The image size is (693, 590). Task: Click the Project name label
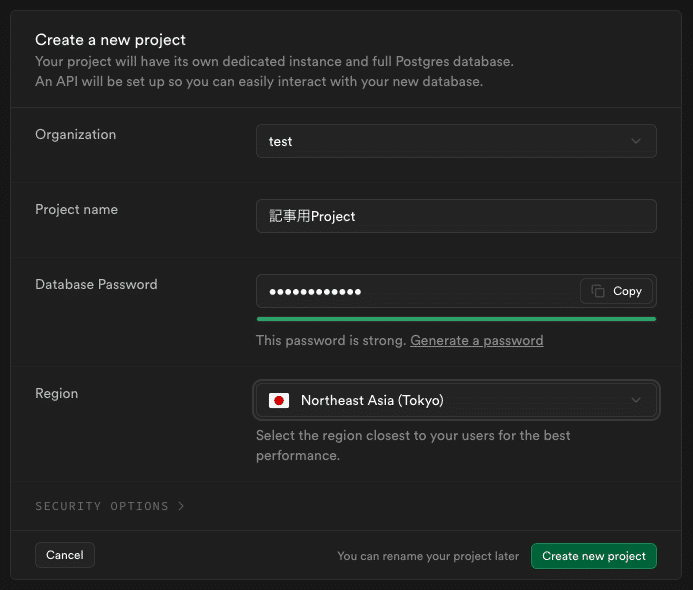[76, 209]
